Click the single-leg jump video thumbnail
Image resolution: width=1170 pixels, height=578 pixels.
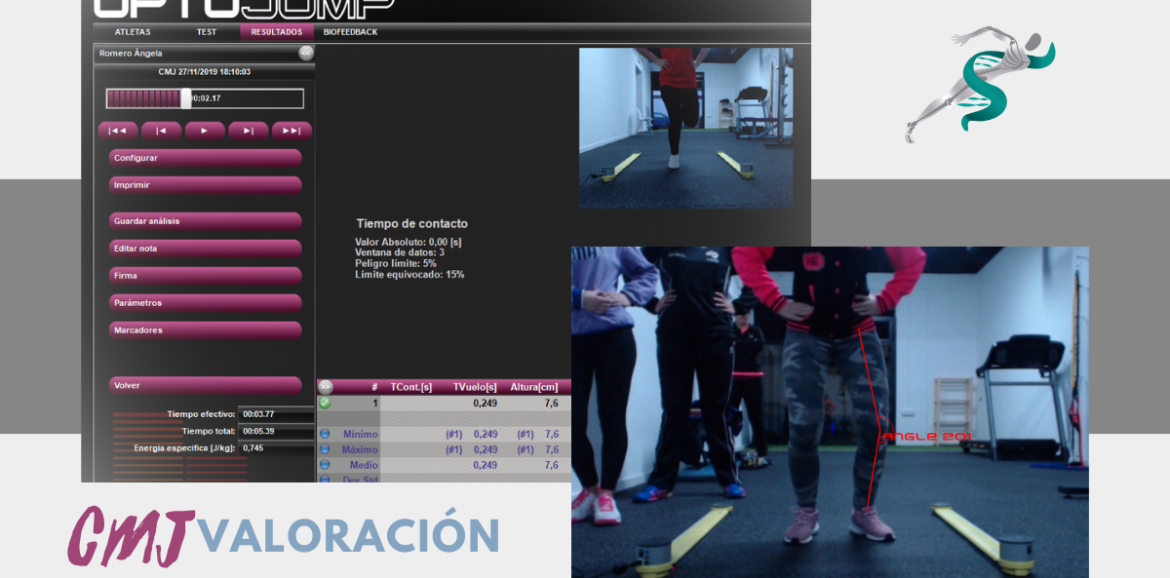[686, 128]
